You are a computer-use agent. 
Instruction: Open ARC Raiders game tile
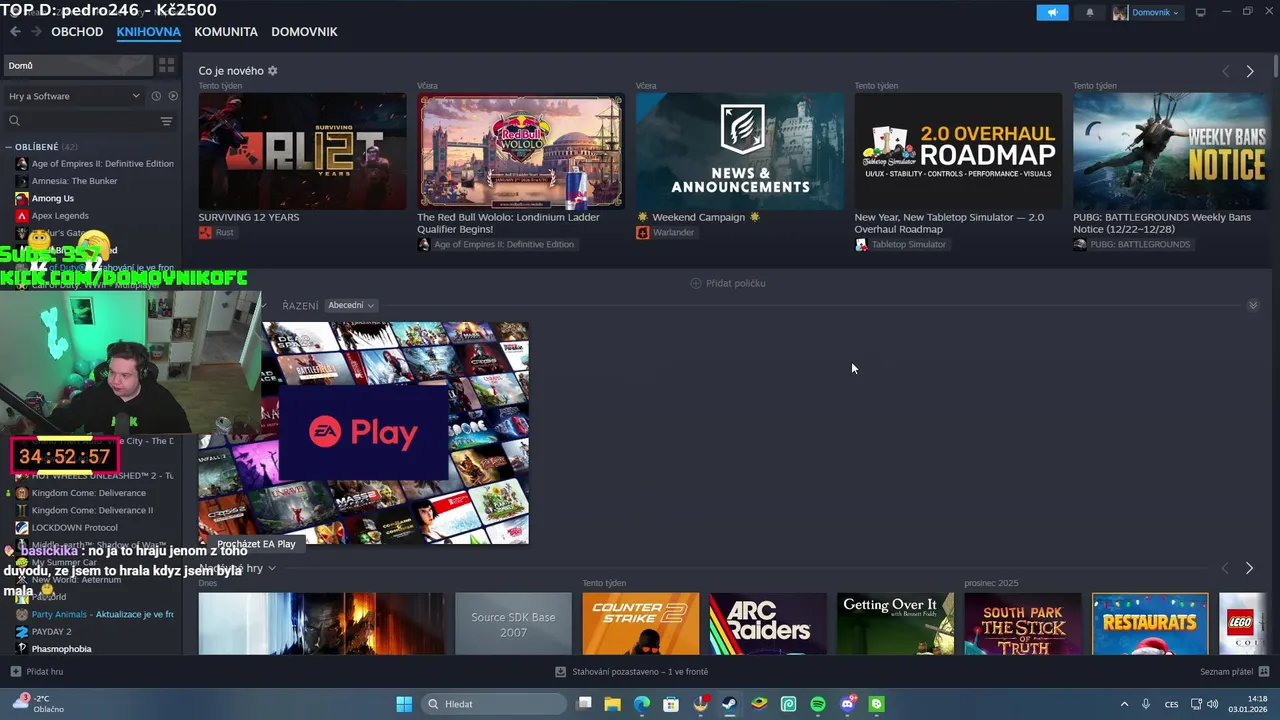pos(768,624)
